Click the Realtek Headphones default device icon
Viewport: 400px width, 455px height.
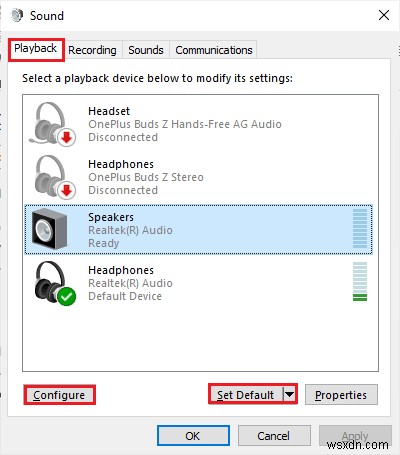(x=54, y=283)
